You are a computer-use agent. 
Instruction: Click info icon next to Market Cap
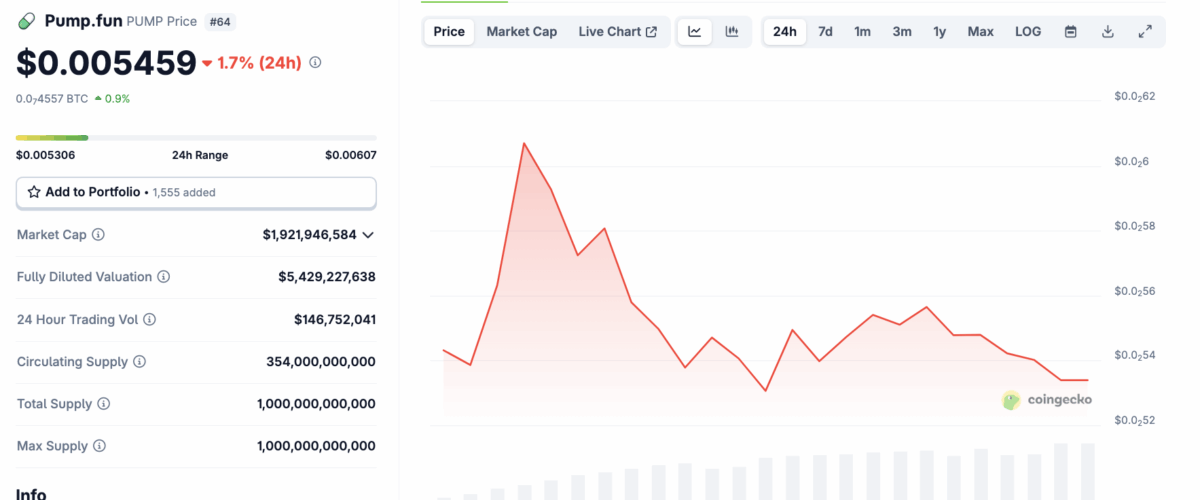[x=98, y=235]
